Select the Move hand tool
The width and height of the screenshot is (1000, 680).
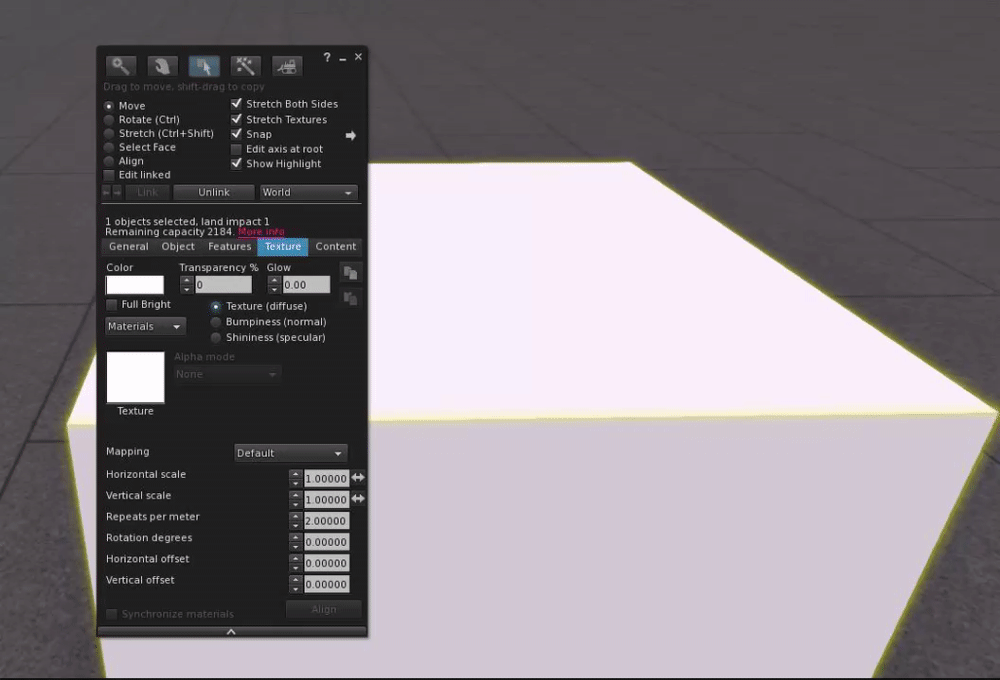coord(162,66)
